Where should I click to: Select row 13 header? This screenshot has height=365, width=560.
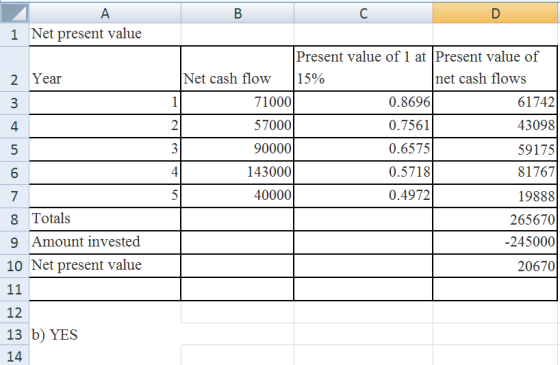[x=14, y=335]
